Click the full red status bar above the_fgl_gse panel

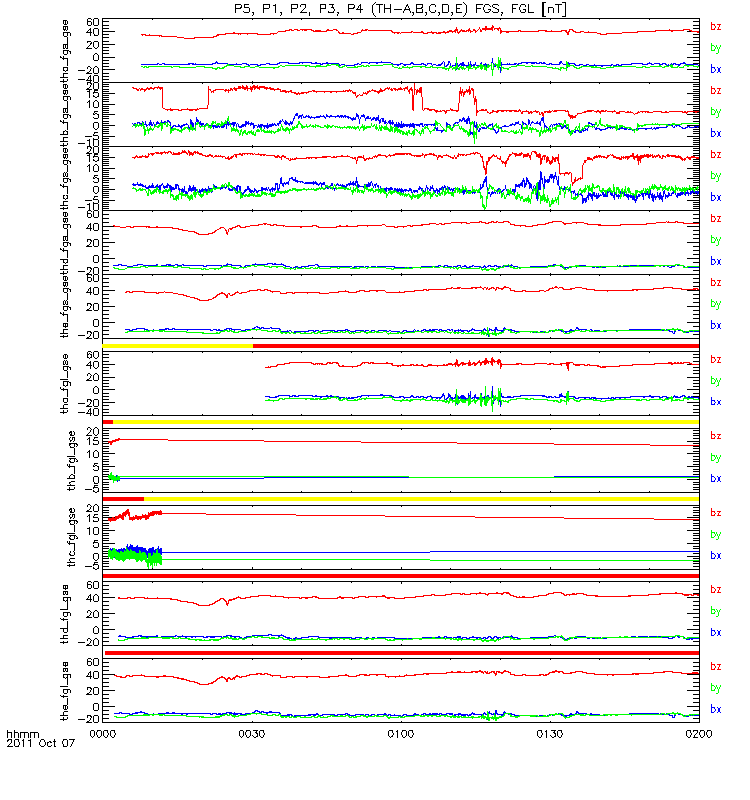(x=402, y=653)
